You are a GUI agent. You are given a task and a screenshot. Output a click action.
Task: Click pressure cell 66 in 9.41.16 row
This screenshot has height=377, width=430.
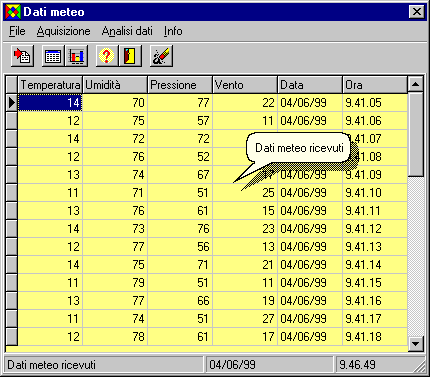[180, 301]
